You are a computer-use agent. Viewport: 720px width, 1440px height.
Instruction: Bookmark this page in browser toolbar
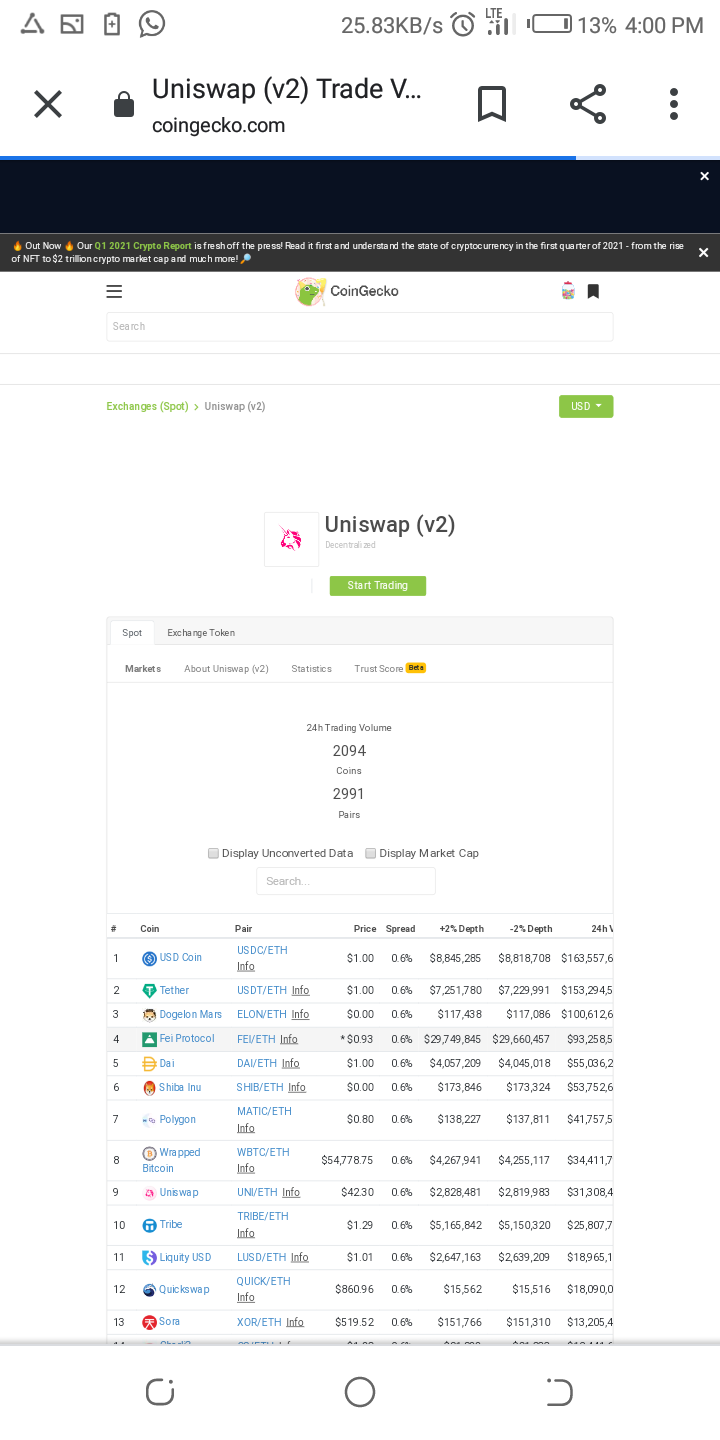tap(492, 104)
